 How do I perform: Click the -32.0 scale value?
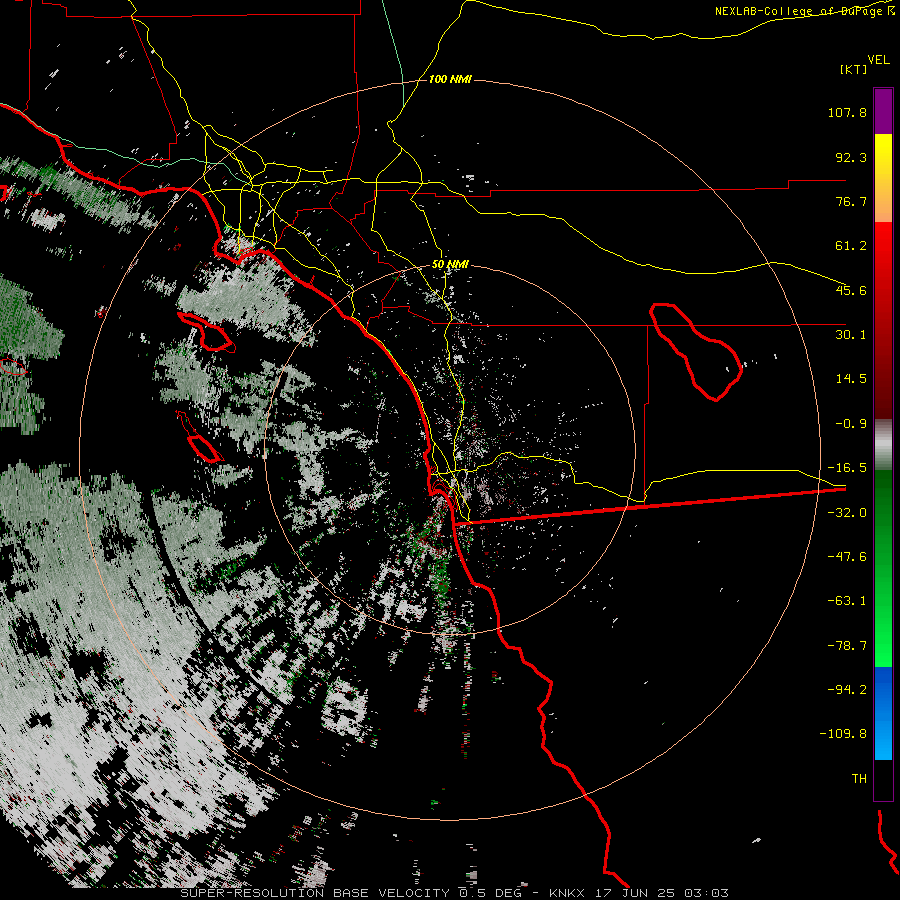(x=847, y=513)
